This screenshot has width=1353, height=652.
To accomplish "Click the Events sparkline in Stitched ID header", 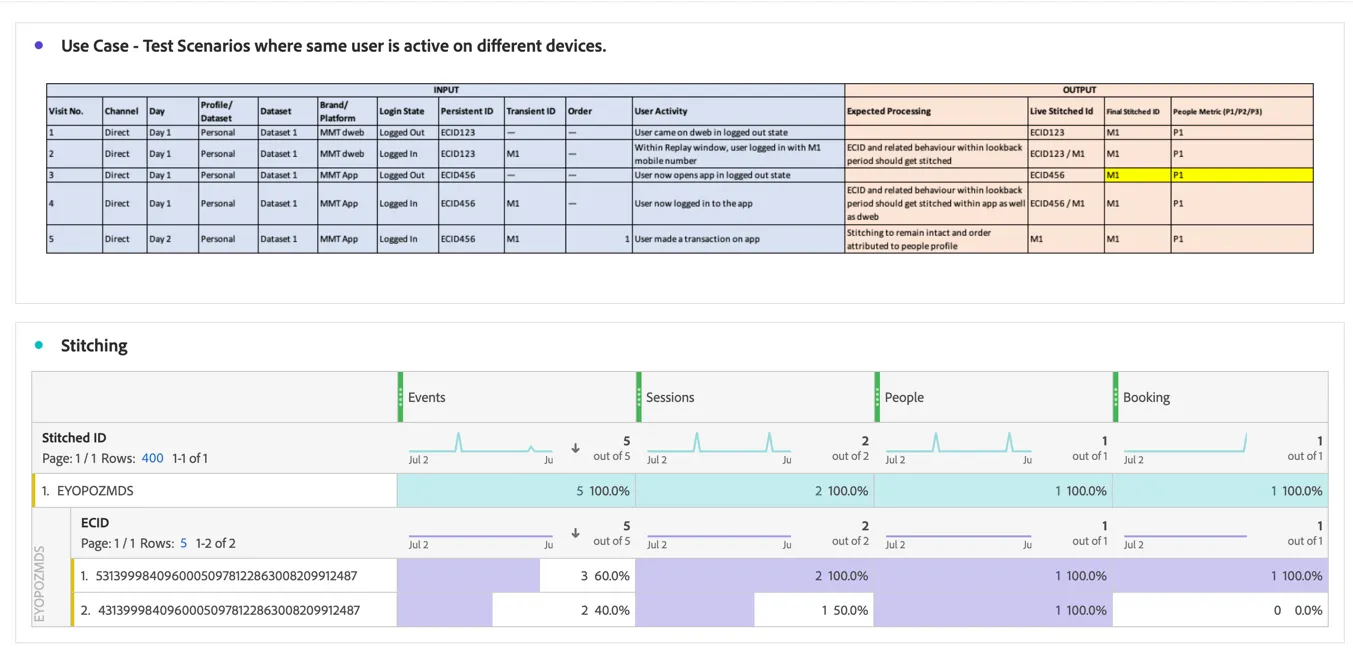I will tap(481, 442).
